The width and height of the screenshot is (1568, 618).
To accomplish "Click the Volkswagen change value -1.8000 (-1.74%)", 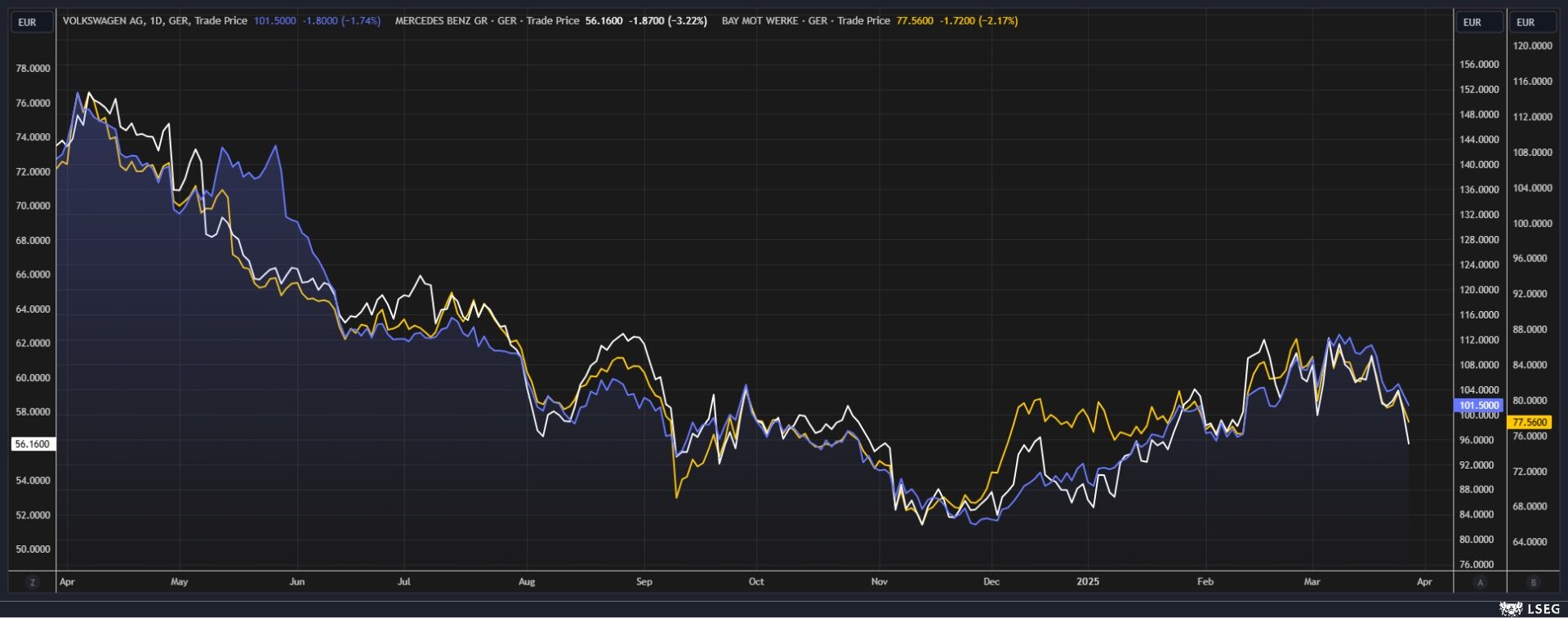I will pos(341,21).
